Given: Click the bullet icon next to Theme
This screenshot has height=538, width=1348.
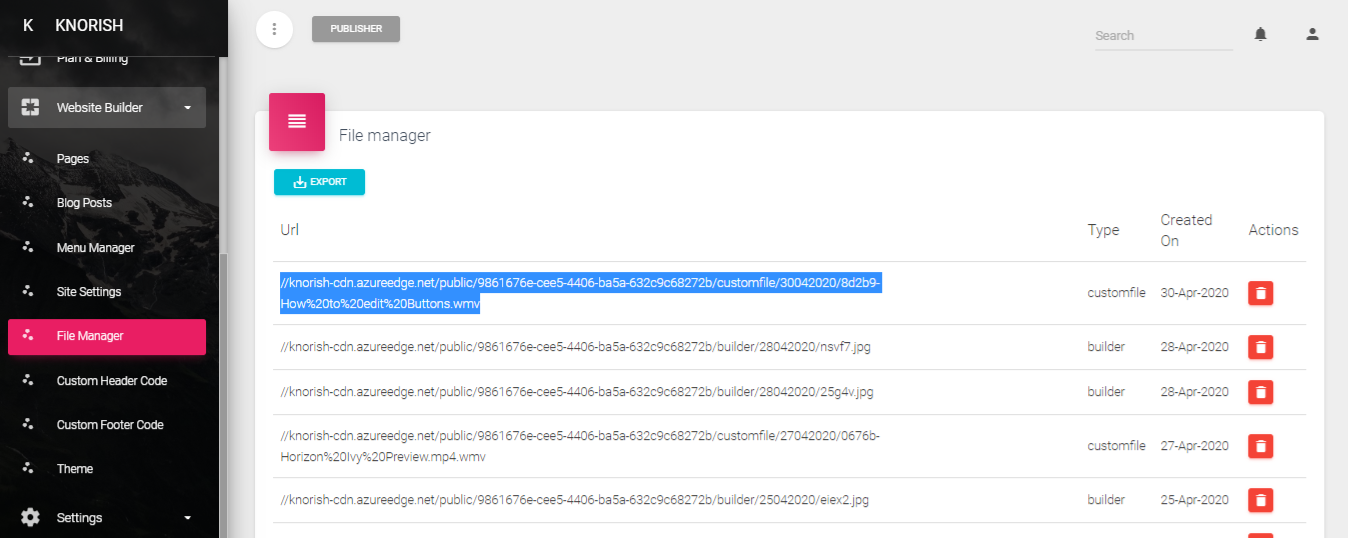Looking at the screenshot, I should (x=28, y=468).
